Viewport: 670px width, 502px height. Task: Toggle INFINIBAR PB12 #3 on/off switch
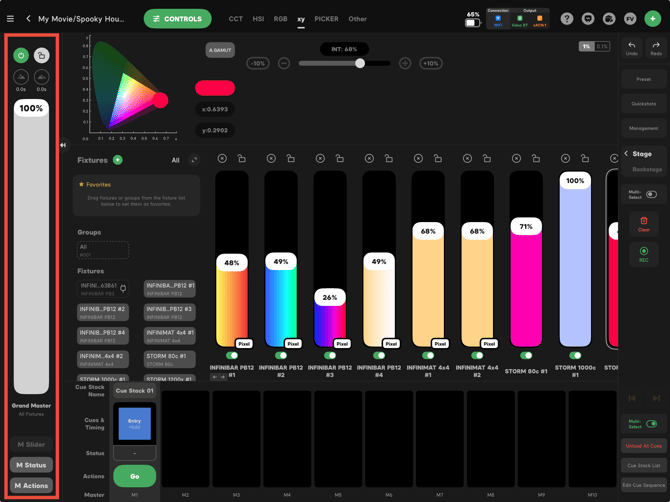pyautogui.click(x=330, y=355)
